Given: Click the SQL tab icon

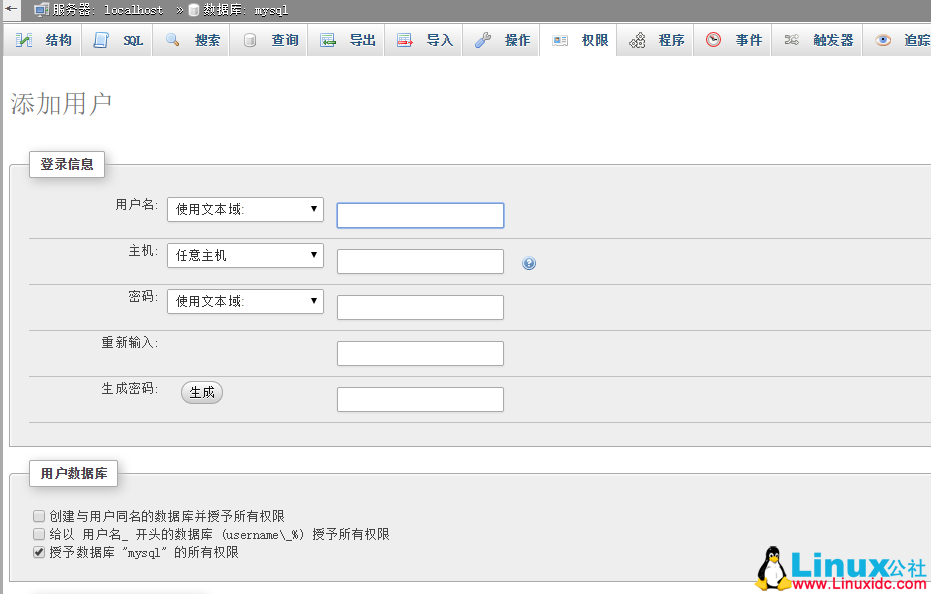Looking at the screenshot, I should pyautogui.click(x=101, y=41).
